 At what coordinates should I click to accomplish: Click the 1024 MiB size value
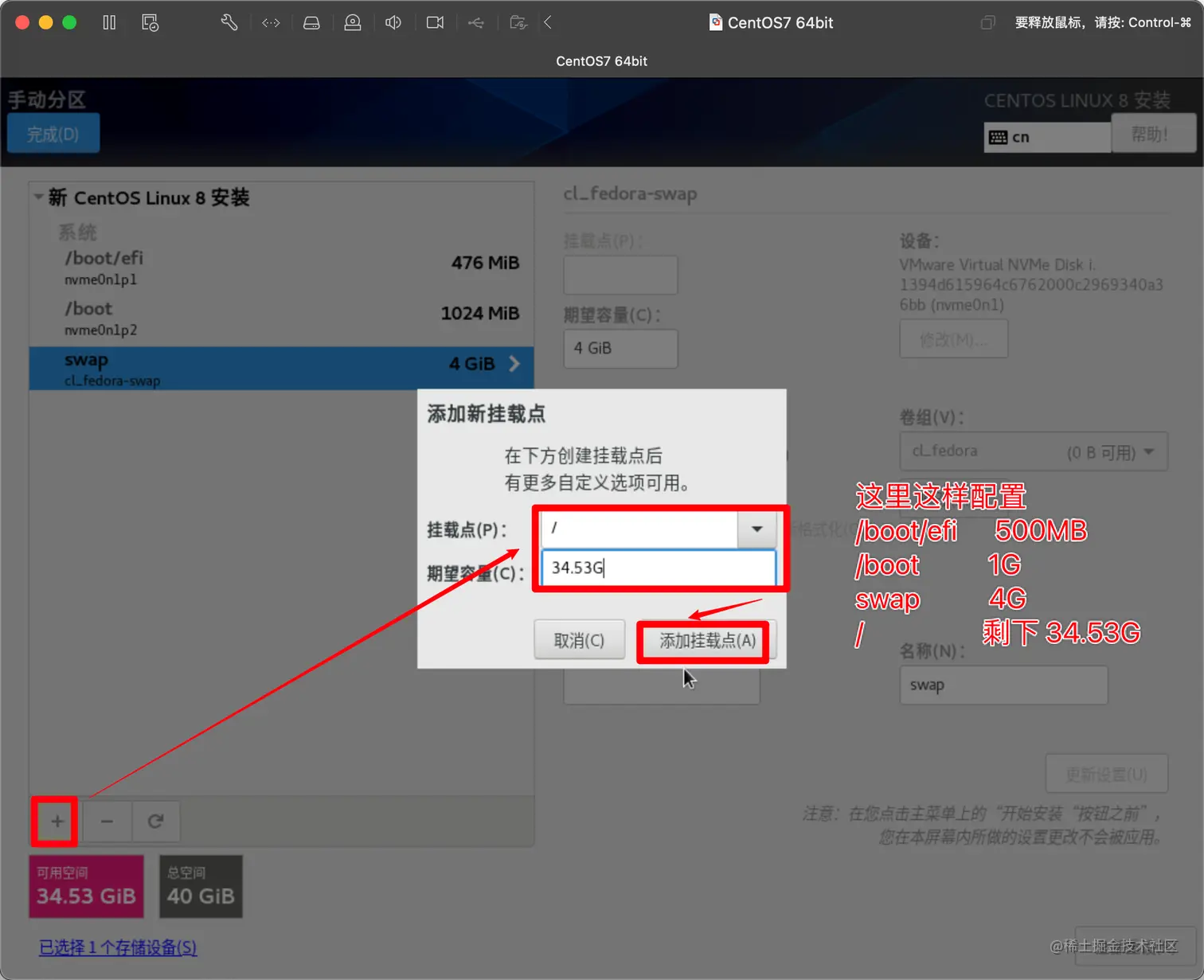click(x=480, y=314)
